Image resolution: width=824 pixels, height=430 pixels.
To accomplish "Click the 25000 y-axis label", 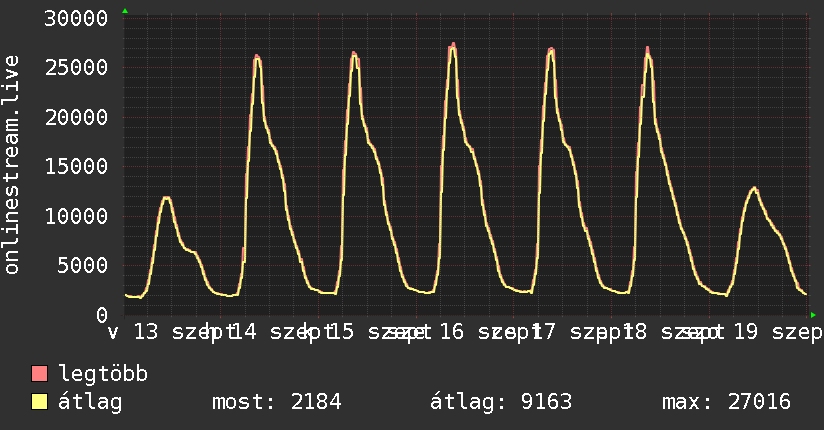I will [76, 67].
